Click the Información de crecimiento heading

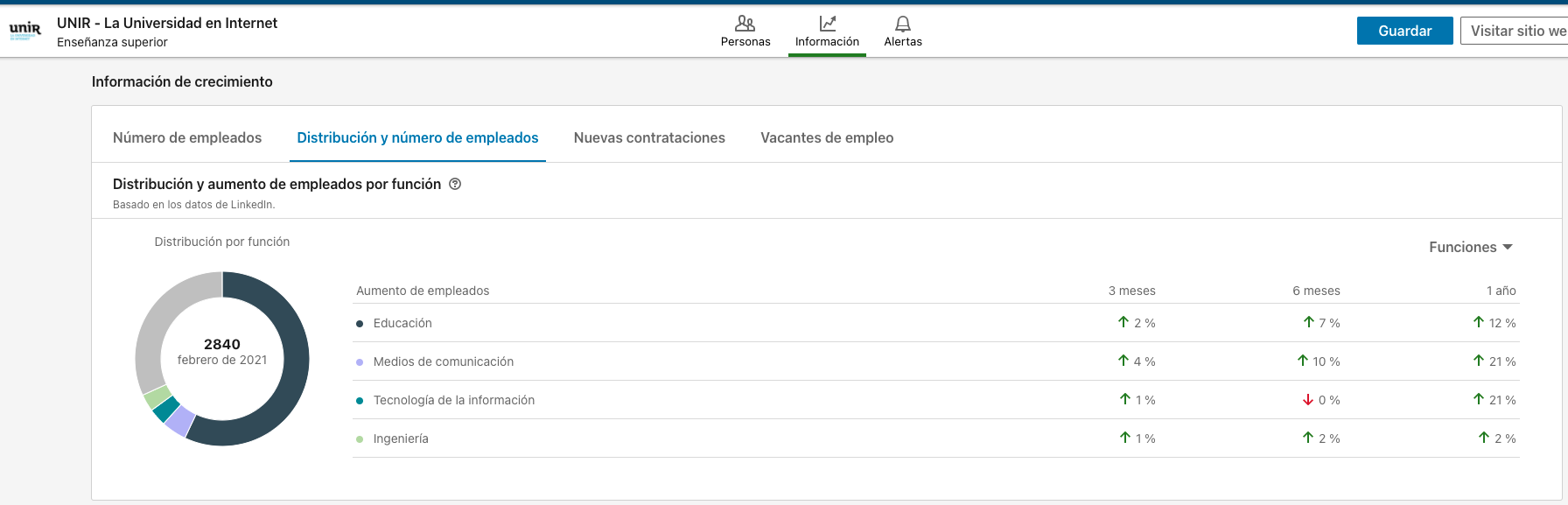pos(182,81)
